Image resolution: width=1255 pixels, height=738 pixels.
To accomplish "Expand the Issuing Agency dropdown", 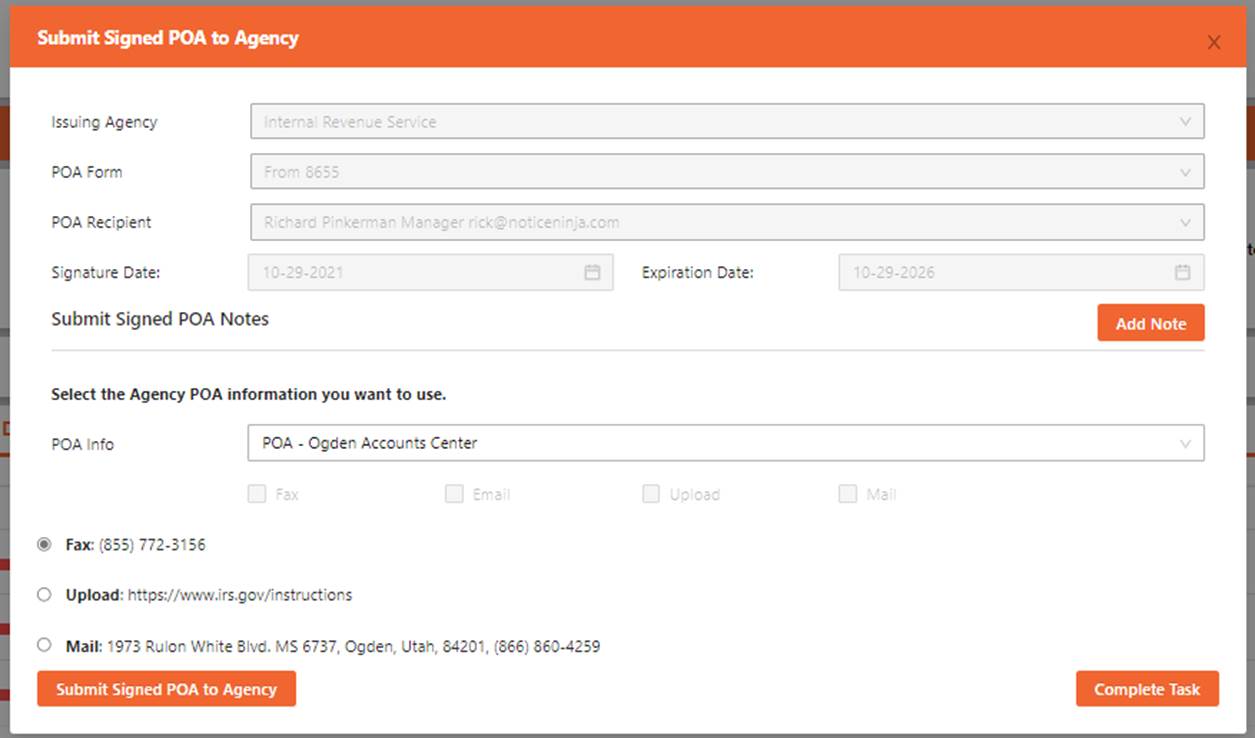I will click(x=1185, y=122).
